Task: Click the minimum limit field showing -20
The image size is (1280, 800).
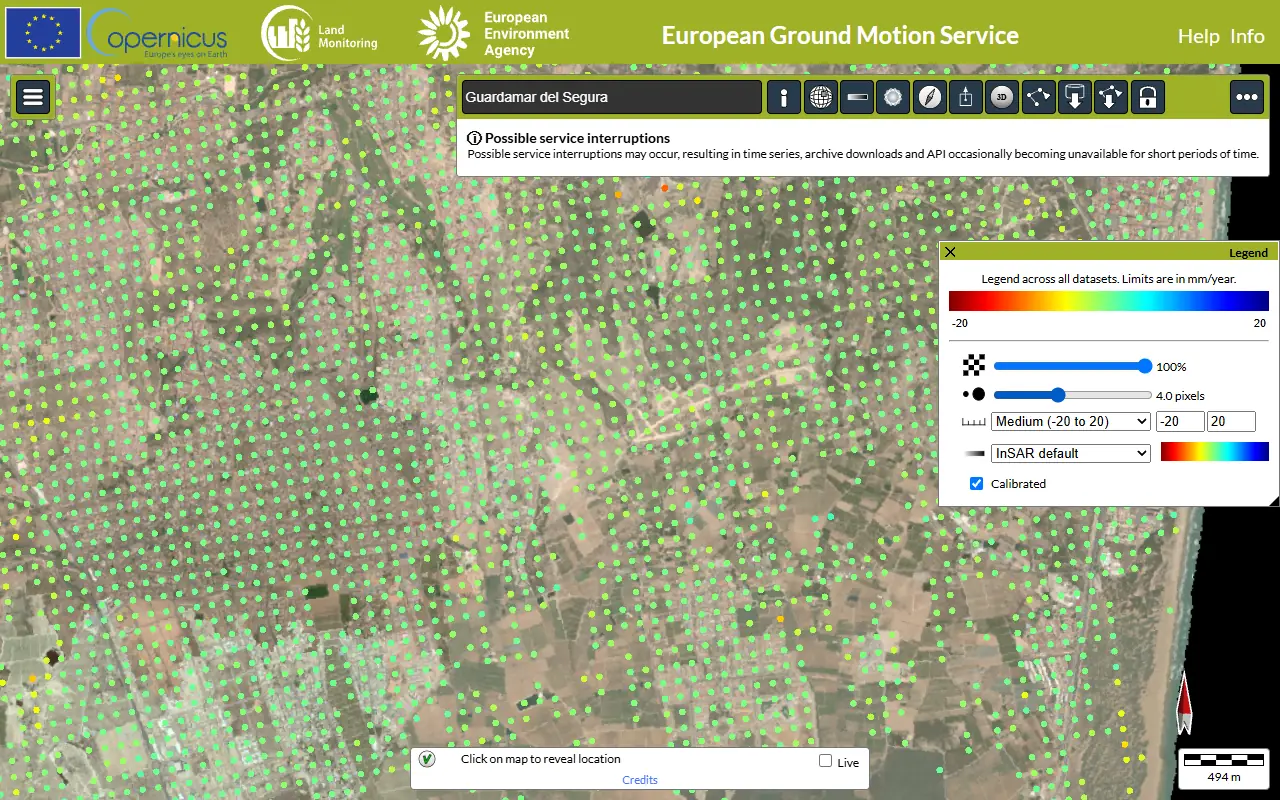Action: 1180,422
